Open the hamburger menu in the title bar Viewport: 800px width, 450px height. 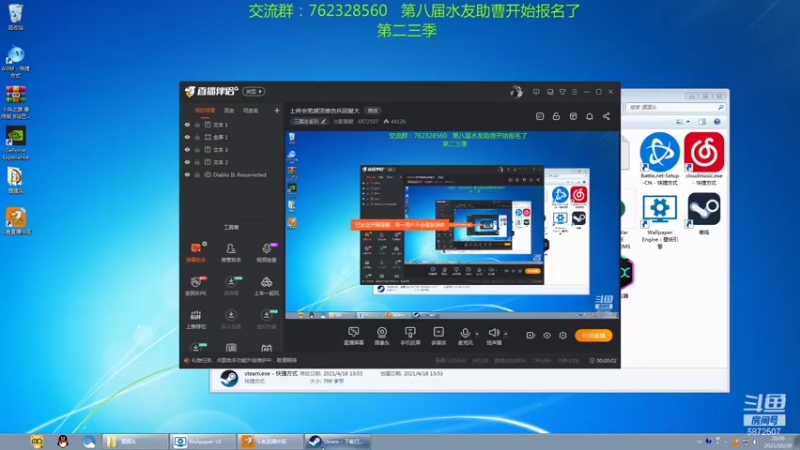pyautogui.click(x=574, y=92)
